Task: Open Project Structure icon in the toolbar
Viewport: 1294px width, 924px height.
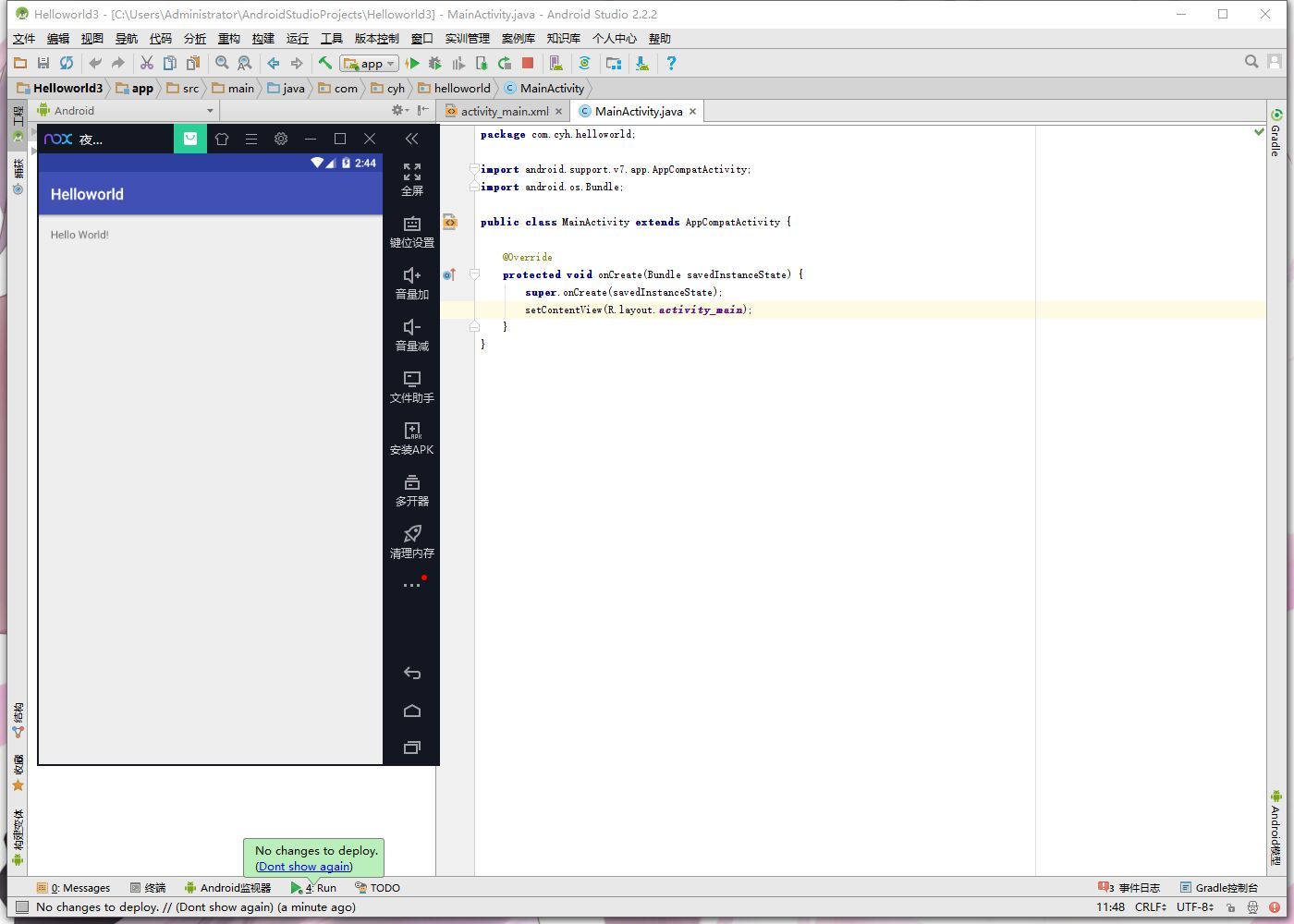Action: 613,63
